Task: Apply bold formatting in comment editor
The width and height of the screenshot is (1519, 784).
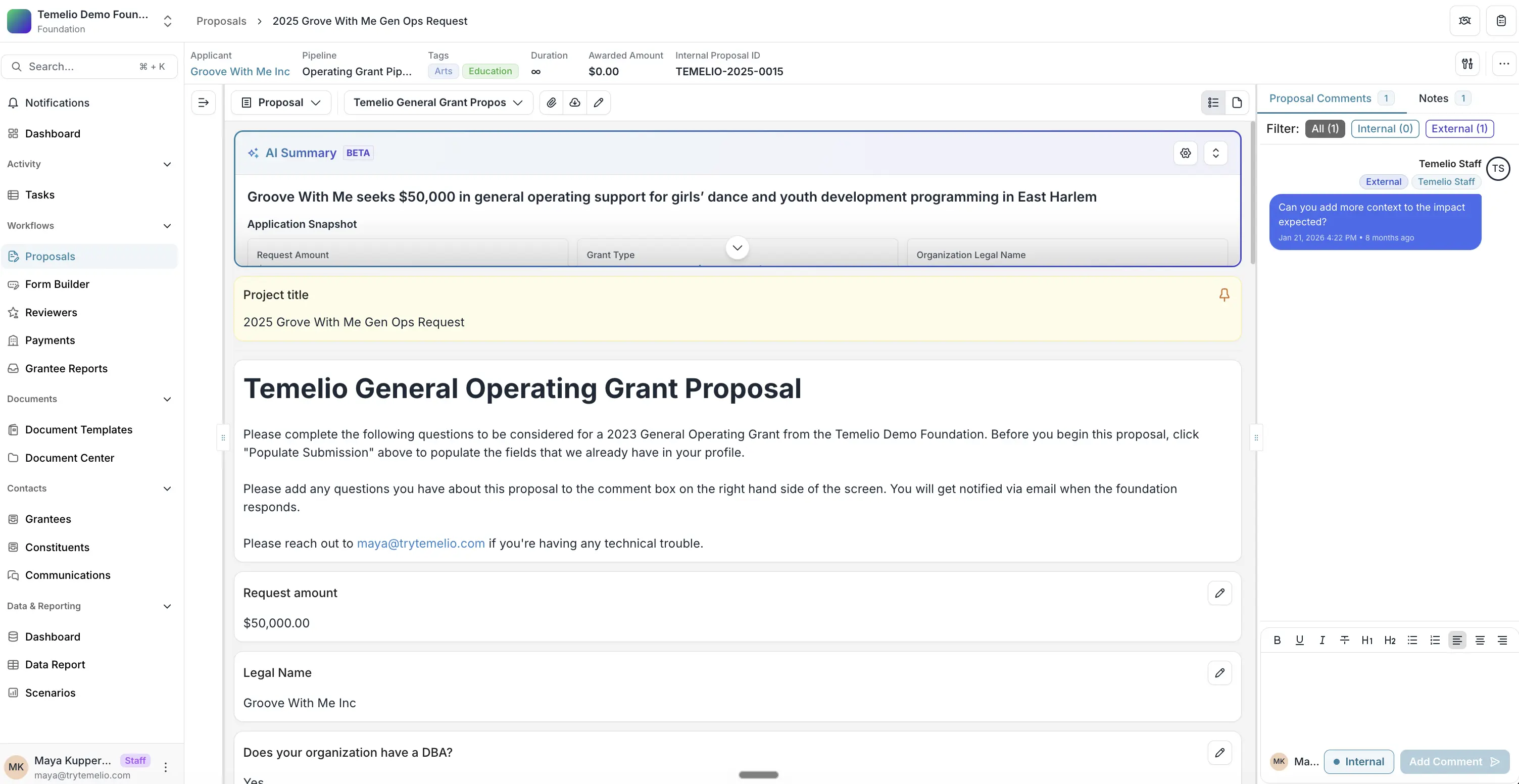Action: click(x=1277, y=640)
